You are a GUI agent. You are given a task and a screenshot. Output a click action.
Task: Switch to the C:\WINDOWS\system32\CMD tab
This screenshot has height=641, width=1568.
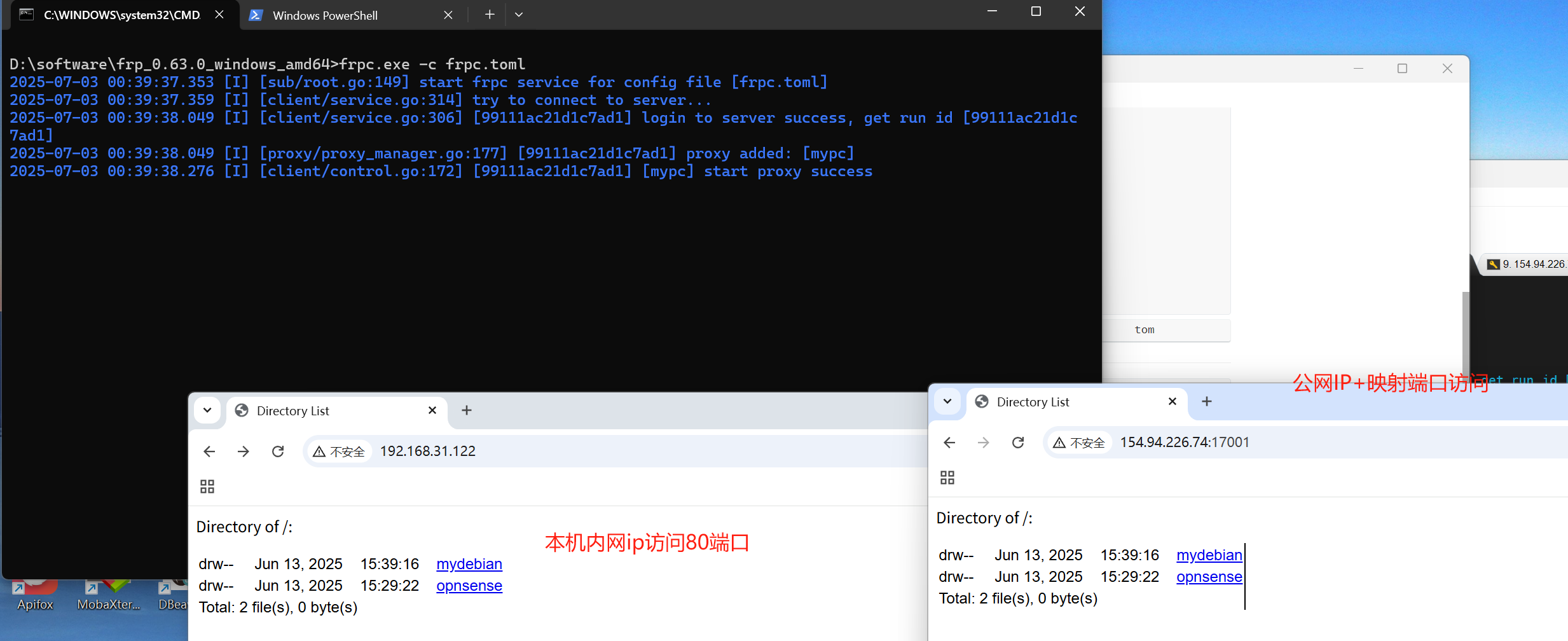[x=121, y=15]
